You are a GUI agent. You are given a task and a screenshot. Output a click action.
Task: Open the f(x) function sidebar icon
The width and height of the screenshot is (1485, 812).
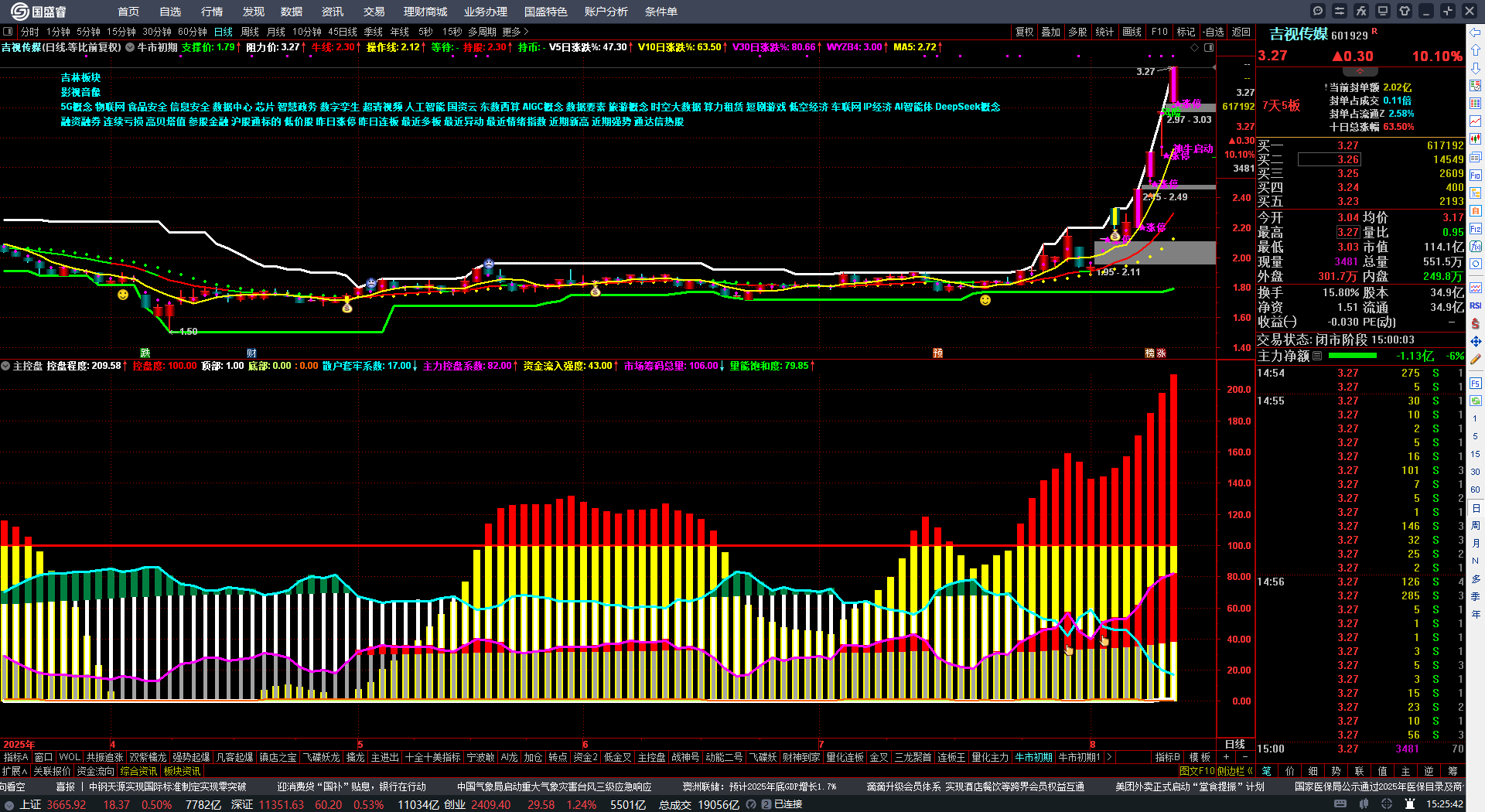tap(1476, 246)
